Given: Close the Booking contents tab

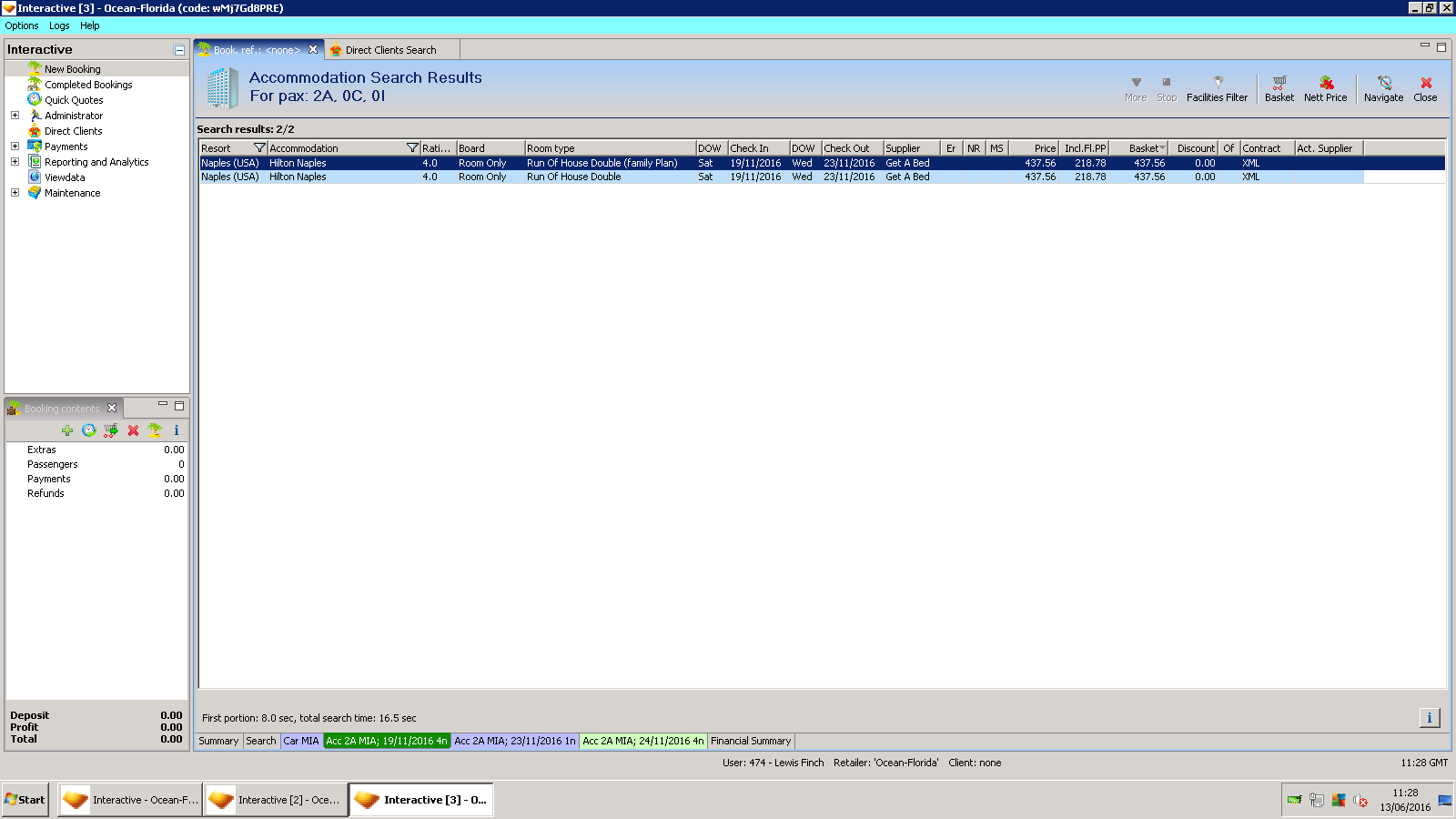Looking at the screenshot, I should (x=112, y=409).
